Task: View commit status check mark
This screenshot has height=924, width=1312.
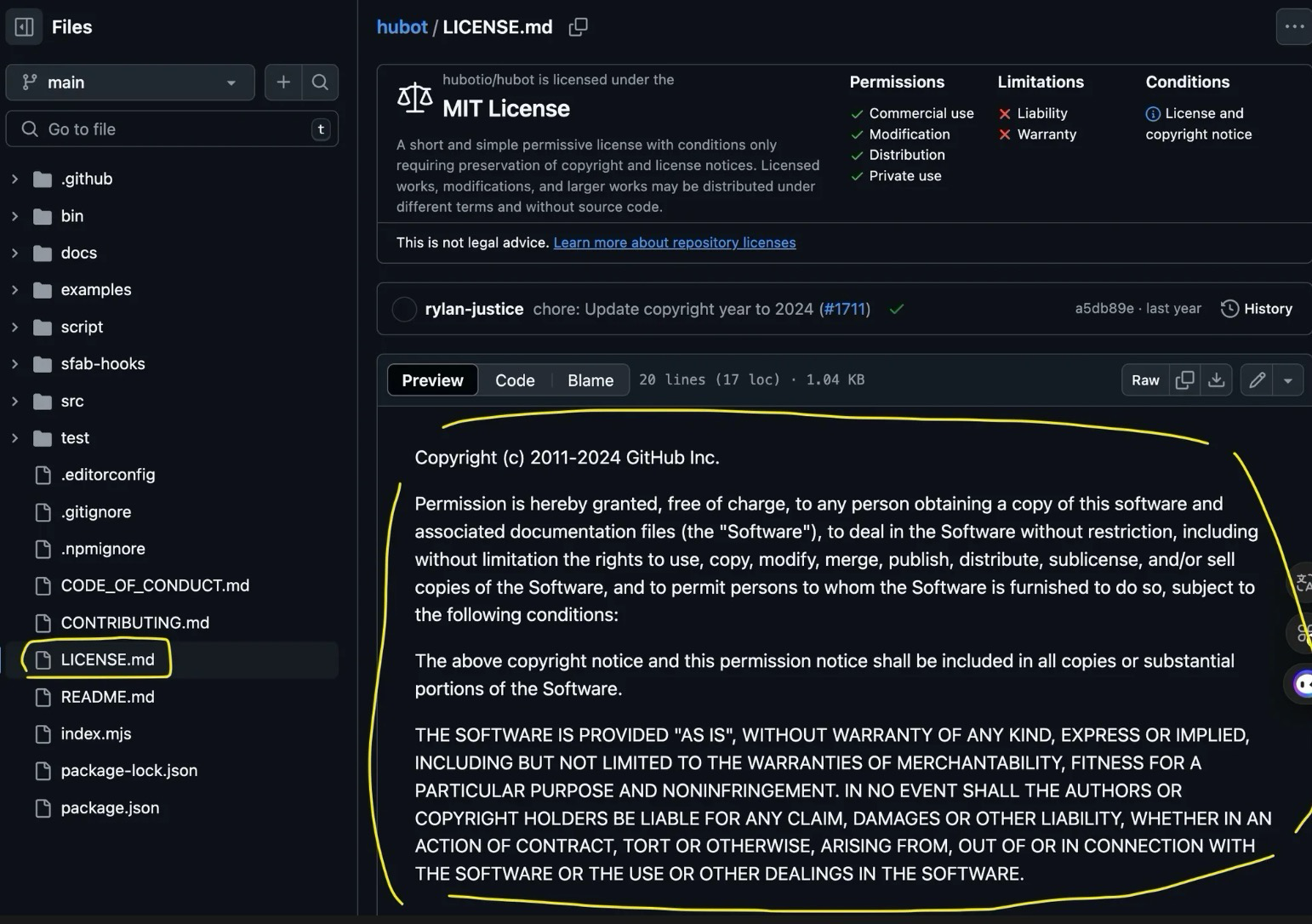Action: [897, 309]
